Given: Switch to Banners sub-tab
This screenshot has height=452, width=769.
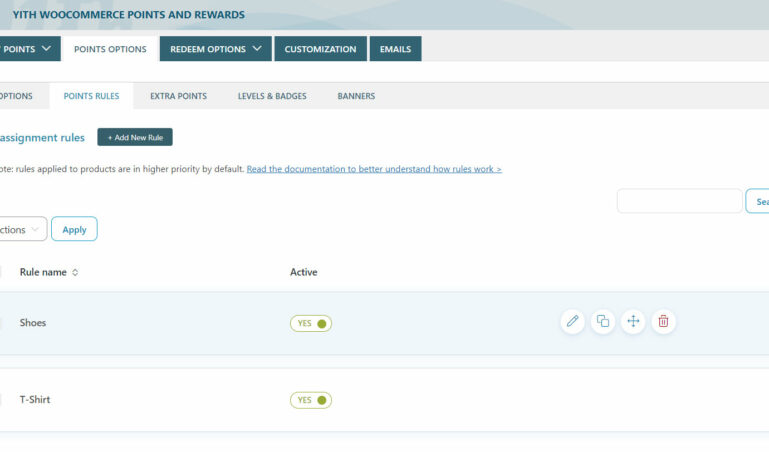Looking at the screenshot, I should 356,96.
